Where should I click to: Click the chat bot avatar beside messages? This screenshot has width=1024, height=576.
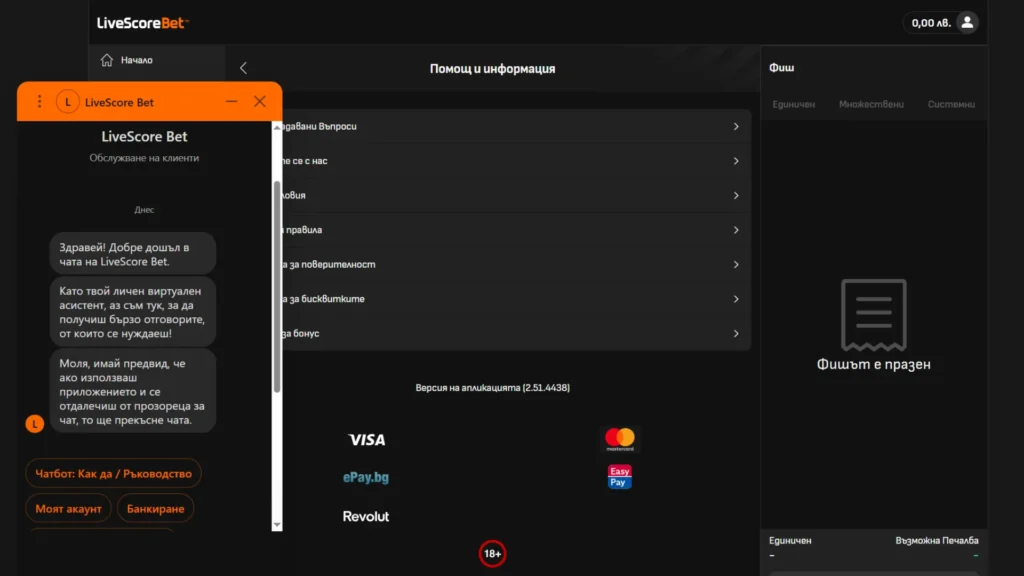click(35, 424)
